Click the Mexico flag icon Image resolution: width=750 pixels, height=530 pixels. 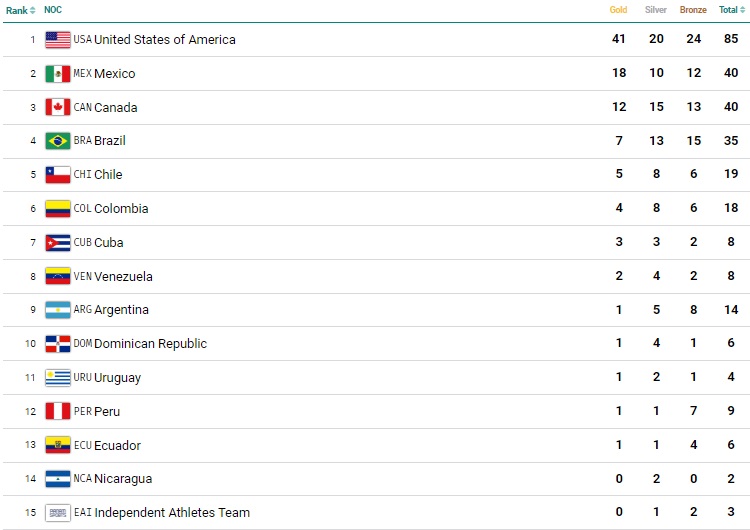click(58, 74)
